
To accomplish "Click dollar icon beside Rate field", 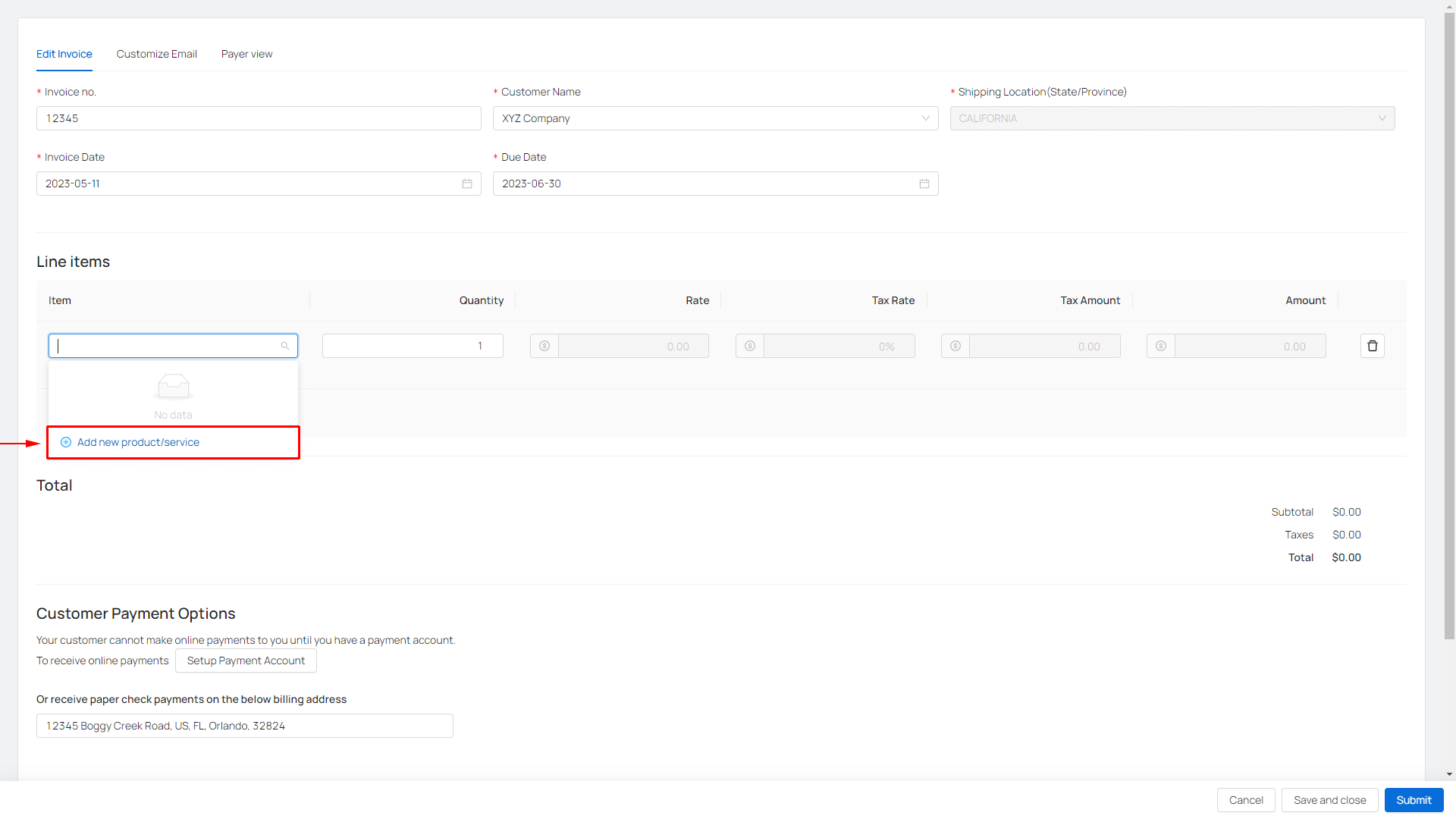I will [544, 346].
